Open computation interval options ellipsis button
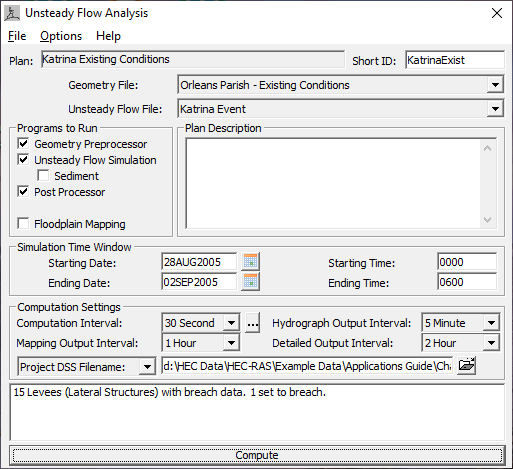Viewport: 513px width, 469px height. click(252, 323)
